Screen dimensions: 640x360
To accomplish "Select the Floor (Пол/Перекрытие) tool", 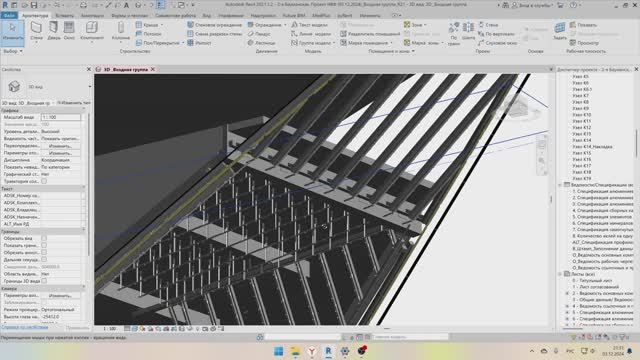I will (158, 43).
